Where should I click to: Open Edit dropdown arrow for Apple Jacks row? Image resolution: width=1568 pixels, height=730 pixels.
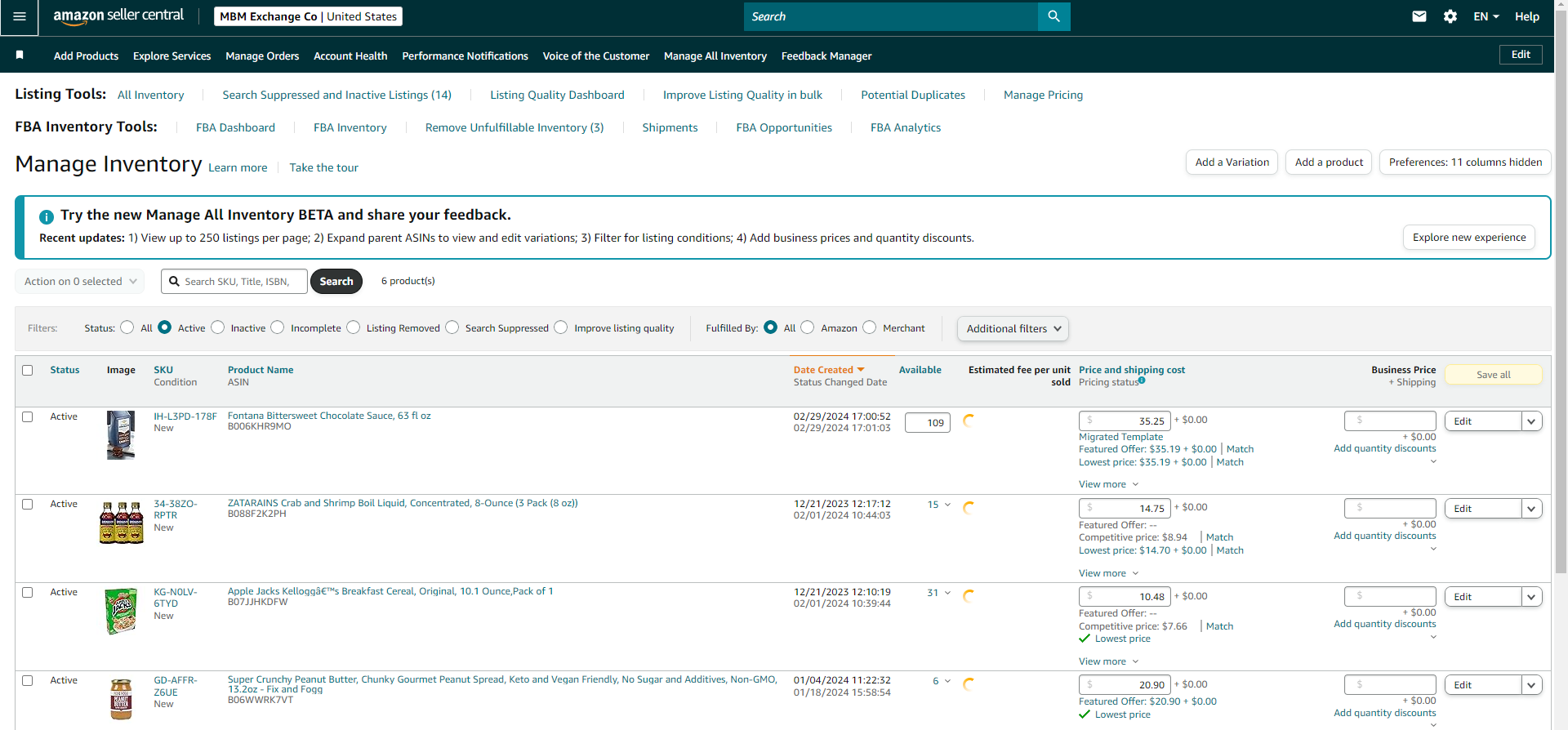(1531, 597)
